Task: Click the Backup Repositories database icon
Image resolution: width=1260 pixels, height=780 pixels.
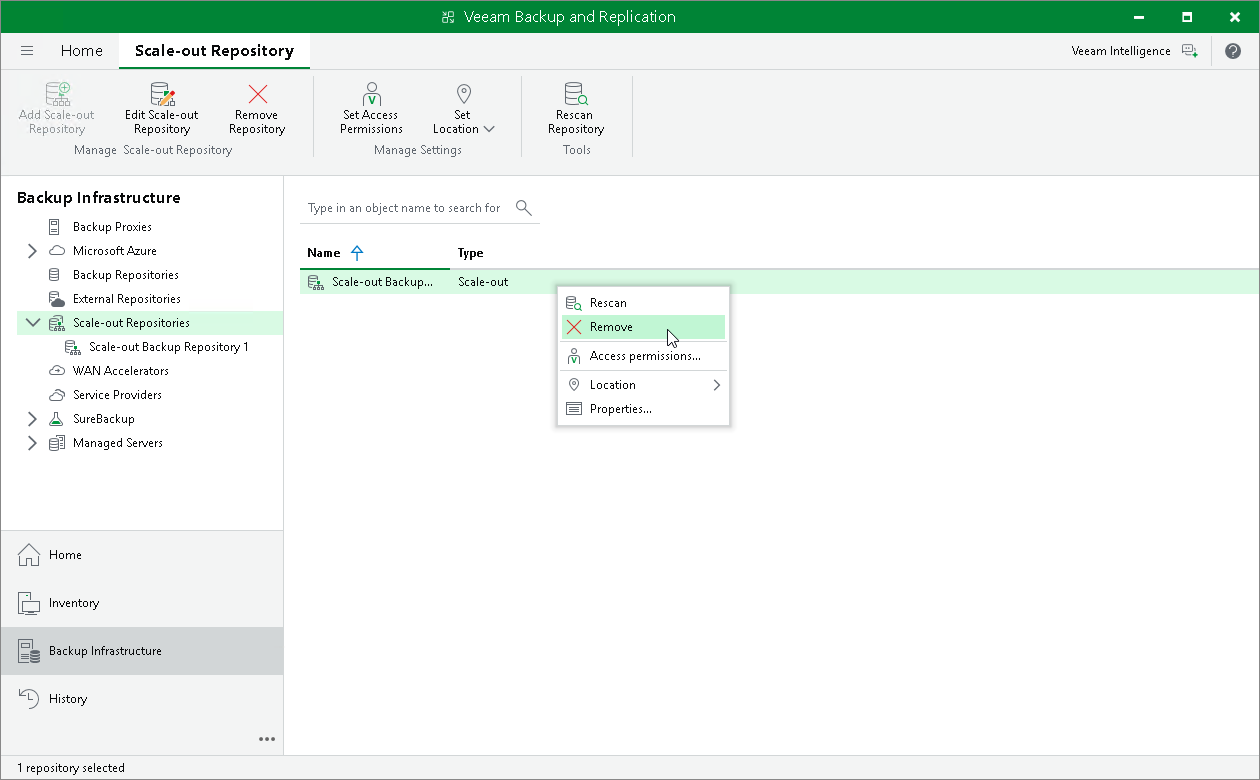Action: (55, 275)
